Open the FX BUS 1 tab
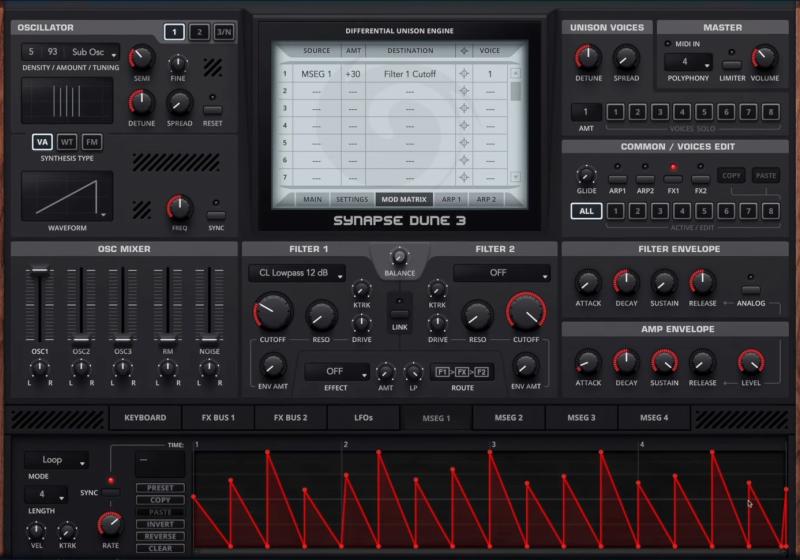Viewport: 800px width, 560px height. click(218, 418)
